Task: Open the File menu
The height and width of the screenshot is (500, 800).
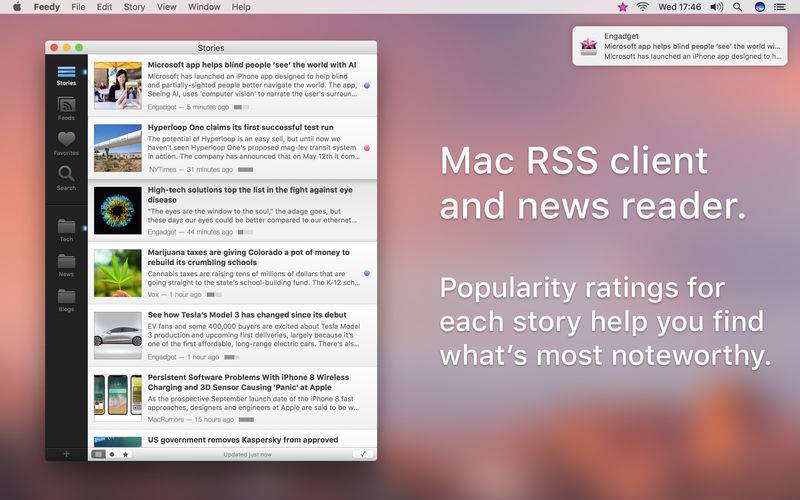Action: 78,7
